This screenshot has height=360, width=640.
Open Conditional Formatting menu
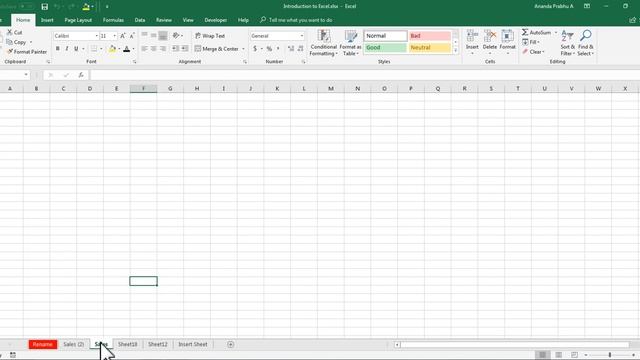323,43
